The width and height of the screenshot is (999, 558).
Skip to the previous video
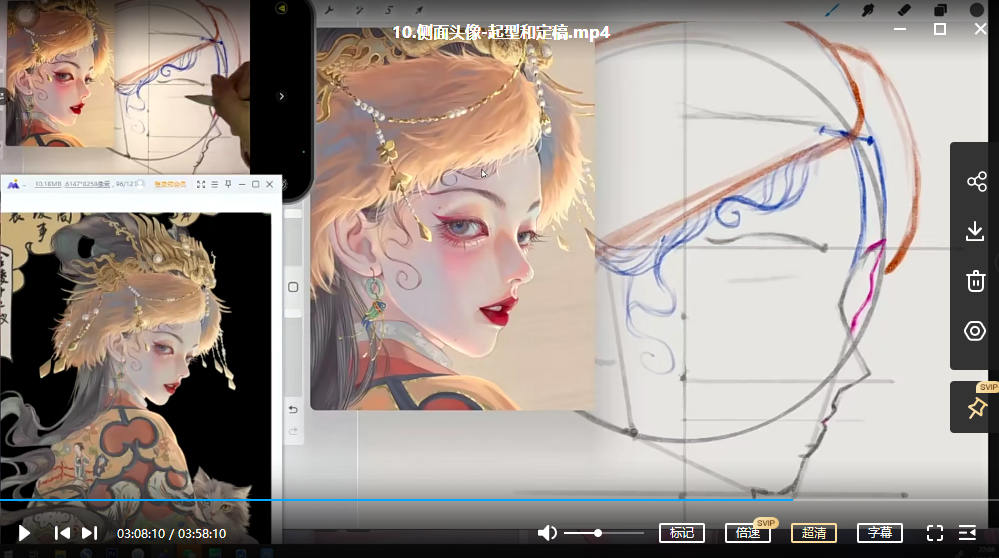(62, 533)
